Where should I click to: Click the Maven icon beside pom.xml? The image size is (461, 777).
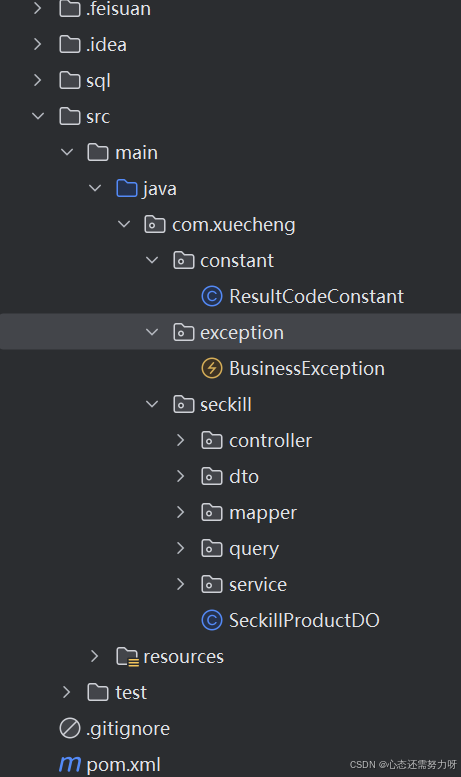(x=70, y=765)
